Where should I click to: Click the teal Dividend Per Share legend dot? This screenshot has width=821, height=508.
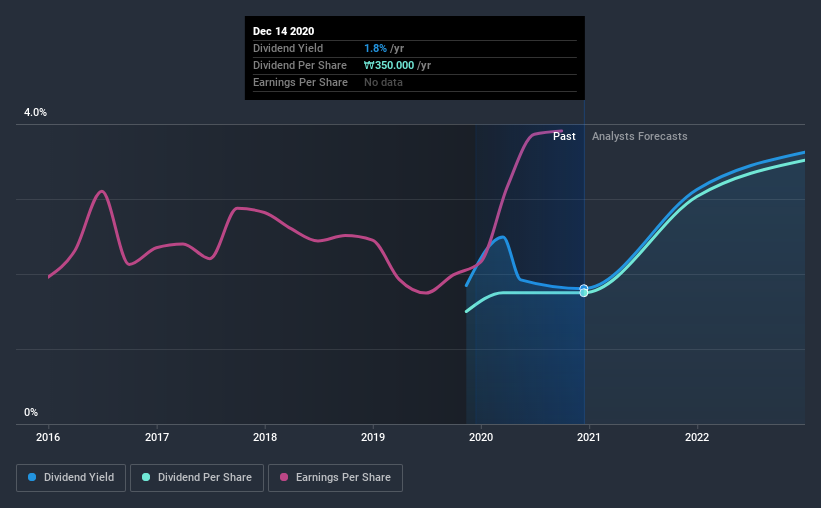[x=146, y=477]
